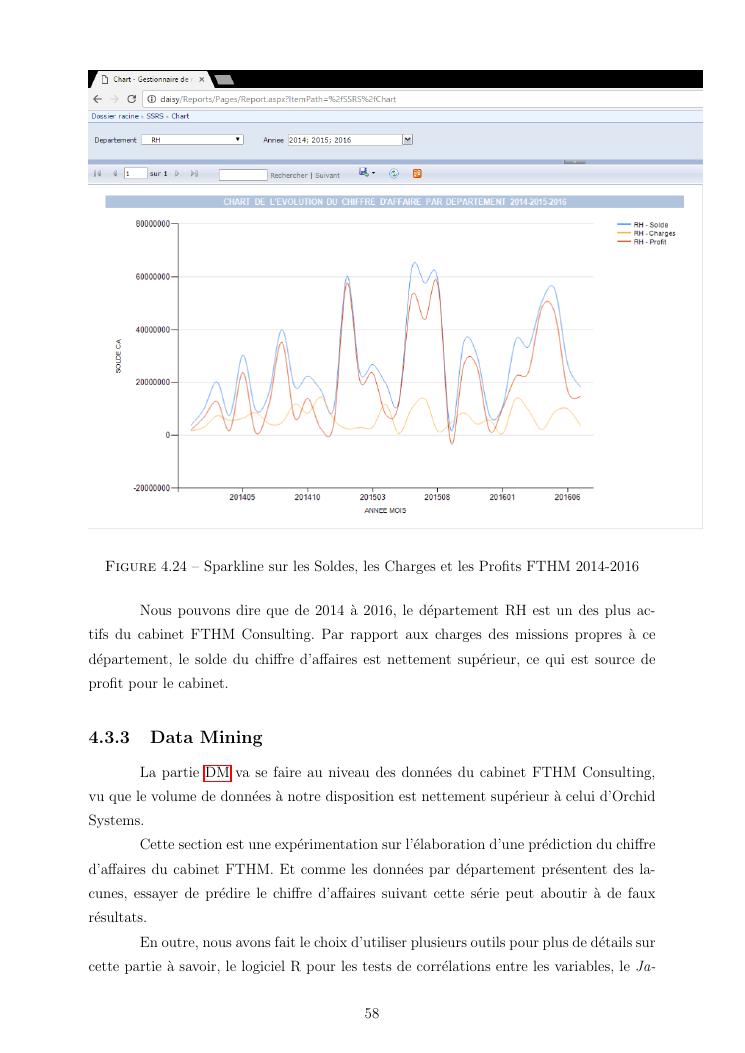The width and height of the screenshot is (745, 1053).
Task: Select the Chart browser tab
Action: [x=150, y=79]
